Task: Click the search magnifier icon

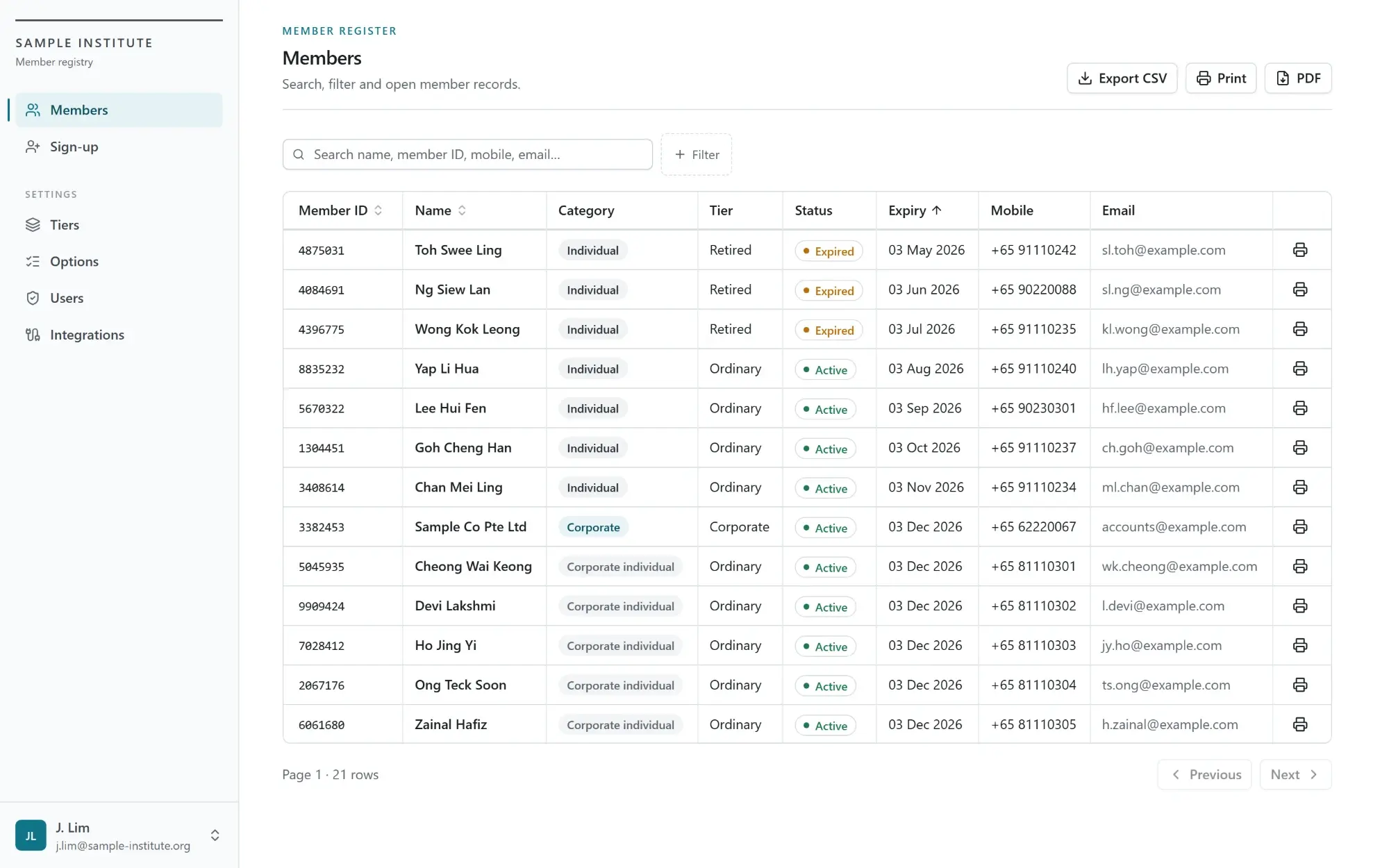Action: pyautogui.click(x=299, y=155)
